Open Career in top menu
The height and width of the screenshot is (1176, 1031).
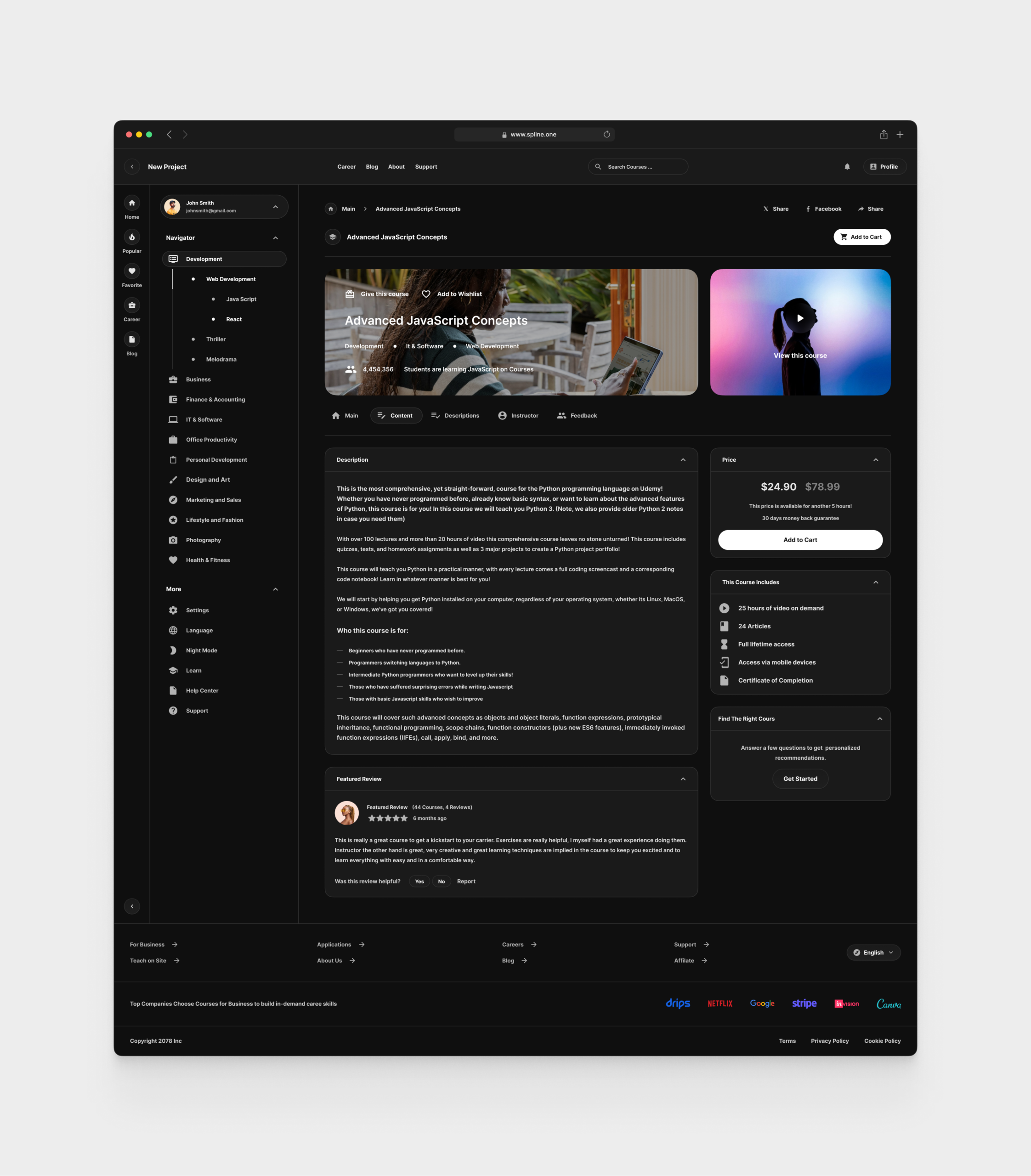pyautogui.click(x=346, y=167)
